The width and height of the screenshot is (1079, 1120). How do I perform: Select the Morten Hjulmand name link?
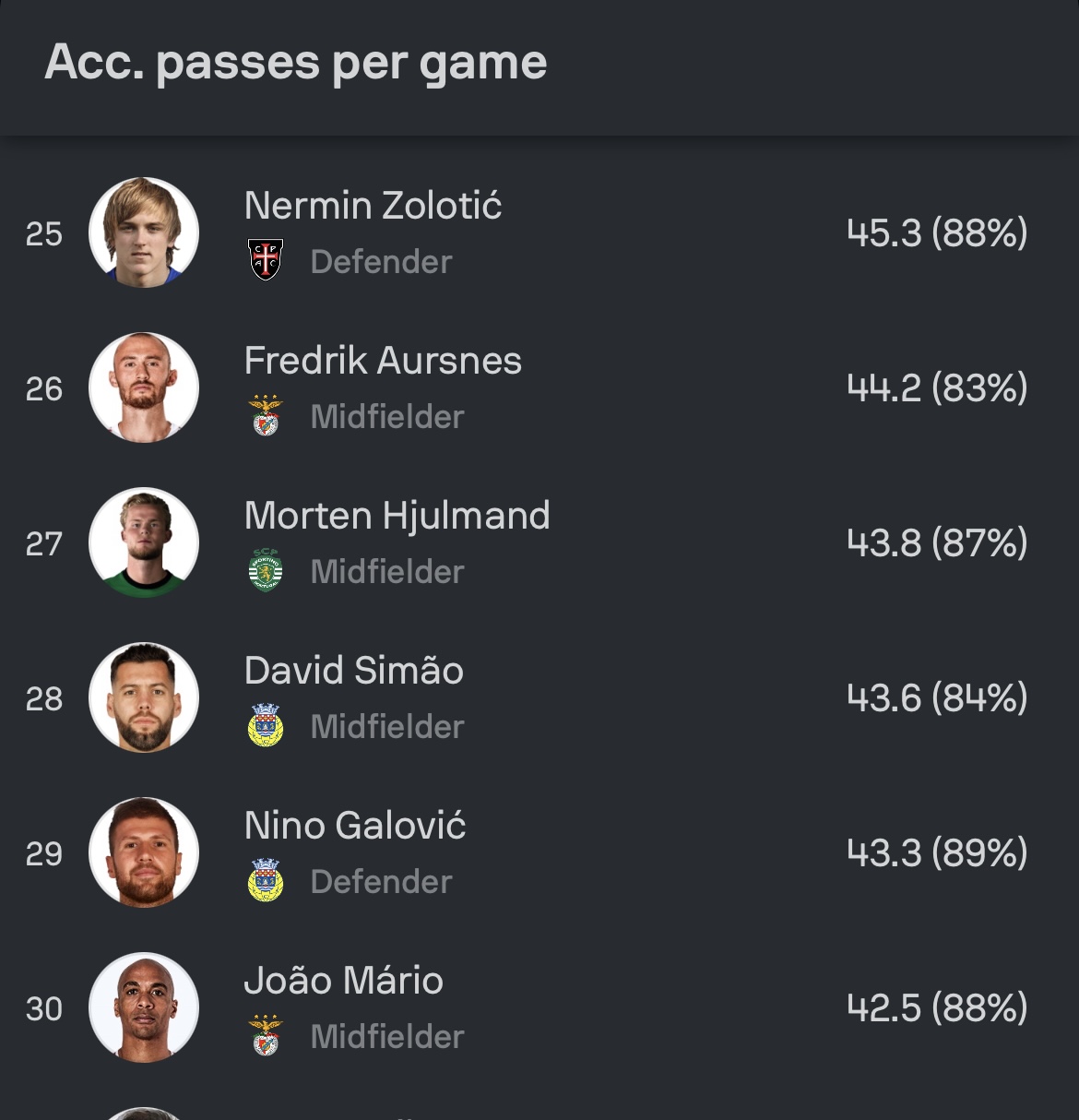click(397, 516)
